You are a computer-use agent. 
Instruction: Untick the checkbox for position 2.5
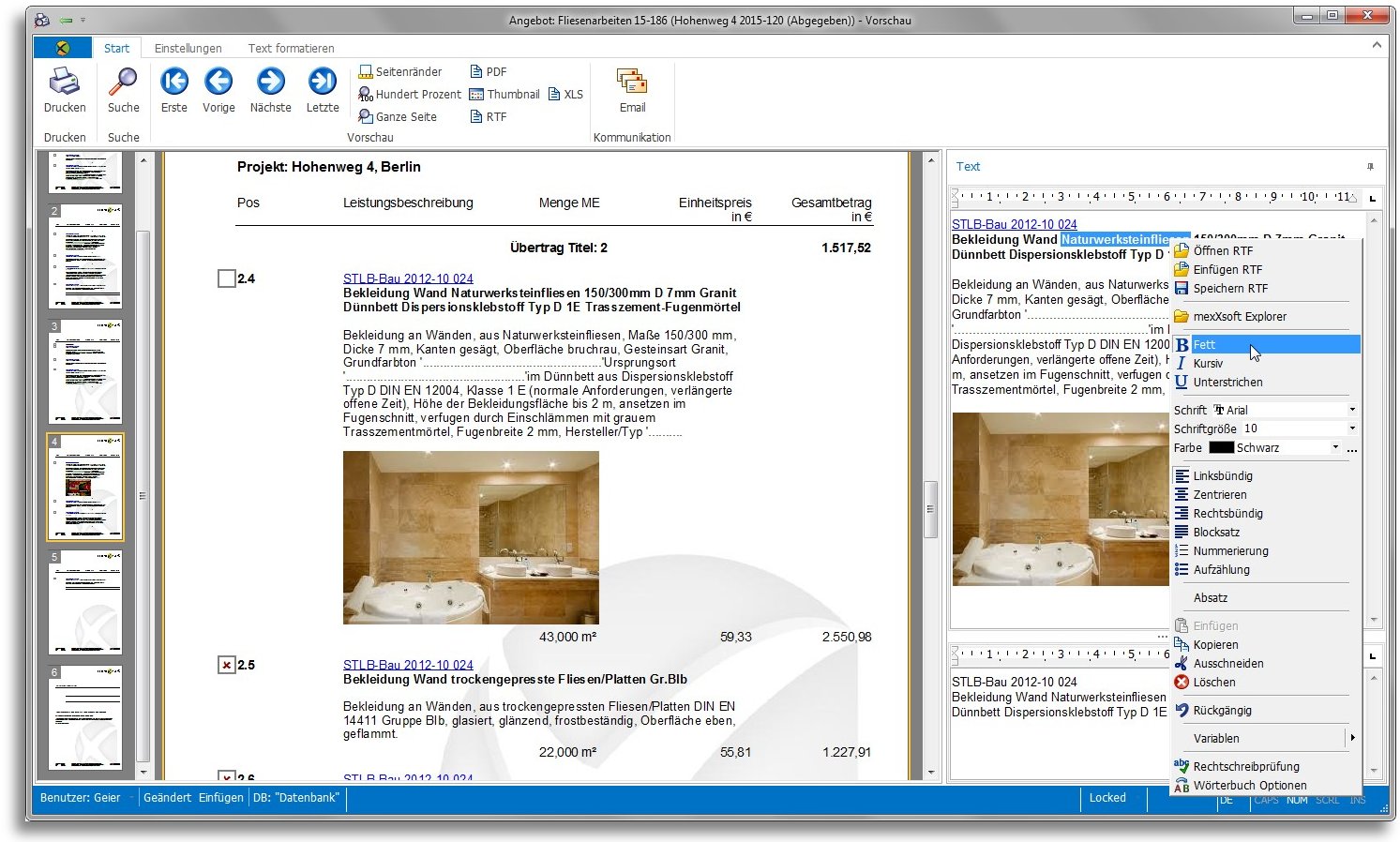click(226, 665)
